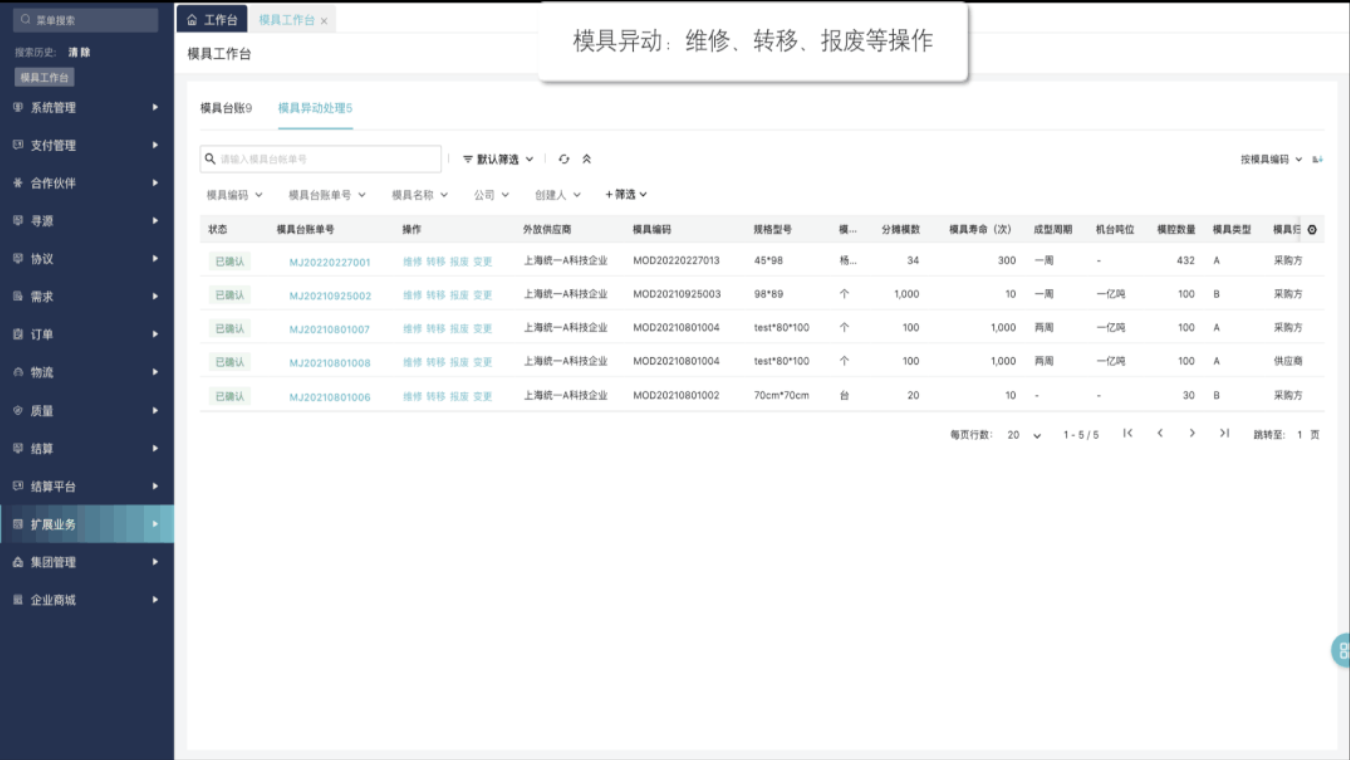Click the 结算平台 sidebar icon
The height and width of the screenshot is (760, 1350).
pyautogui.click(x=18, y=486)
